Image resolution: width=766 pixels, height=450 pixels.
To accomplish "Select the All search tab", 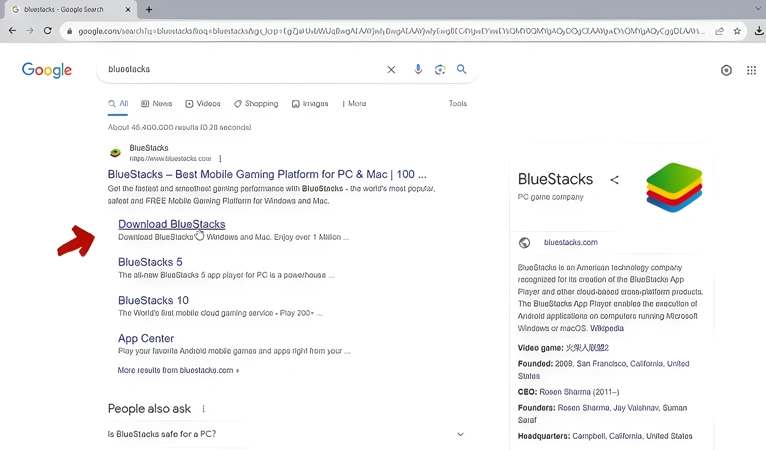I will coord(118,104).
